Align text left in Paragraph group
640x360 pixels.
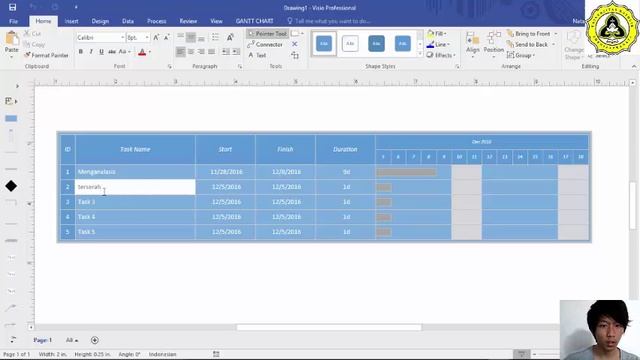coord(180,52)
